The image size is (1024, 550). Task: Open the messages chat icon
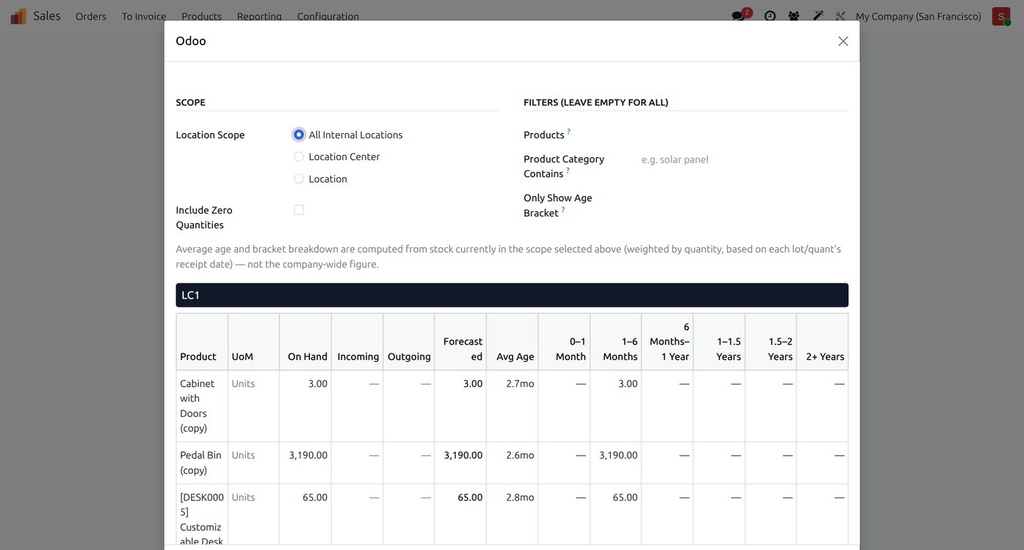tap(739, 16)
